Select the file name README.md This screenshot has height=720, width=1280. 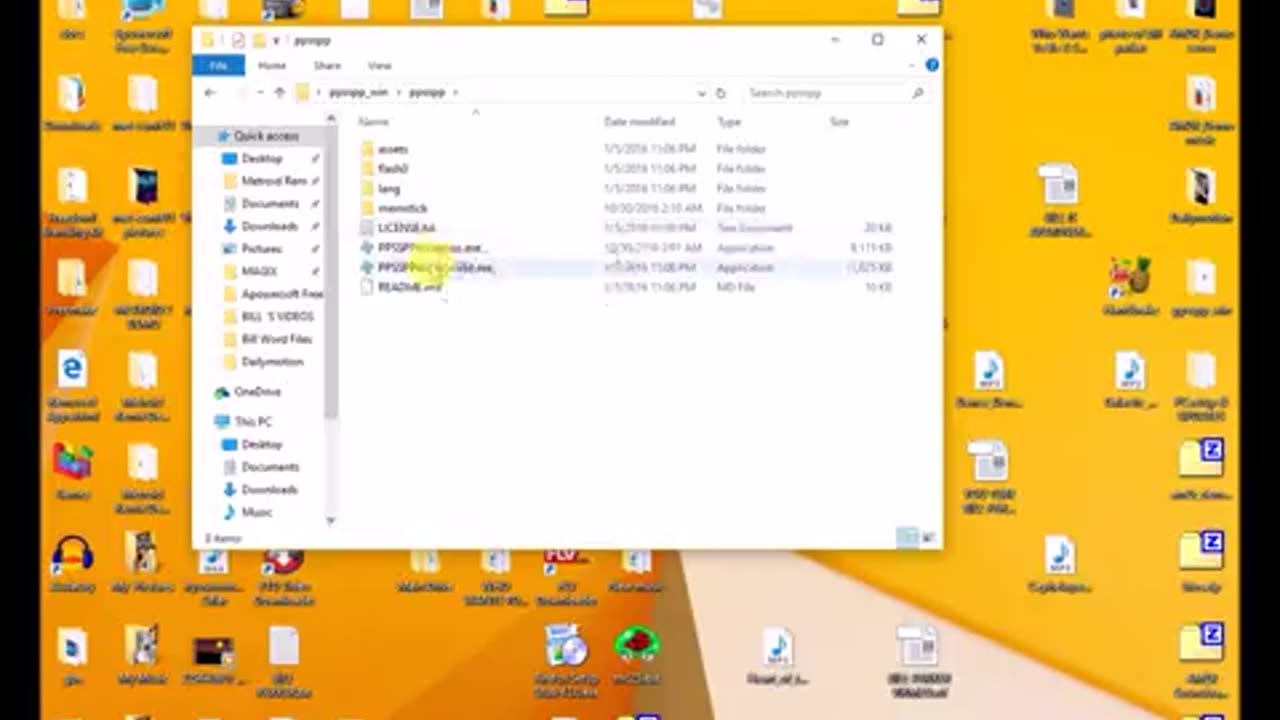point(409,287)
